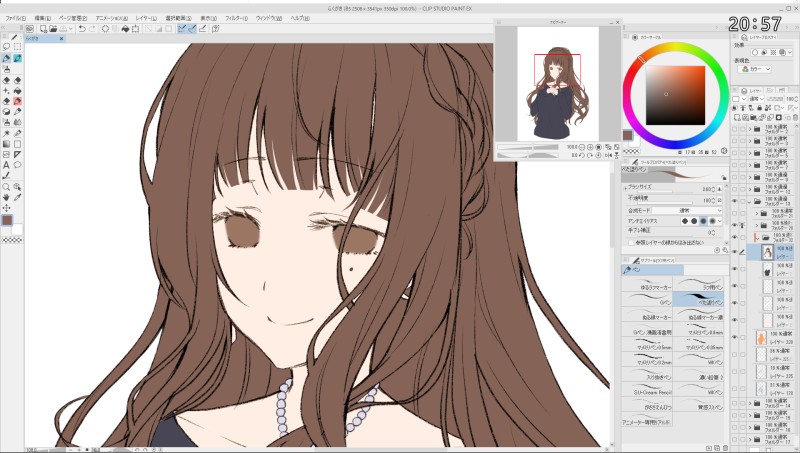800x453 pixels.
Task: Open the Filter menu
Action: tap(236, 18)
